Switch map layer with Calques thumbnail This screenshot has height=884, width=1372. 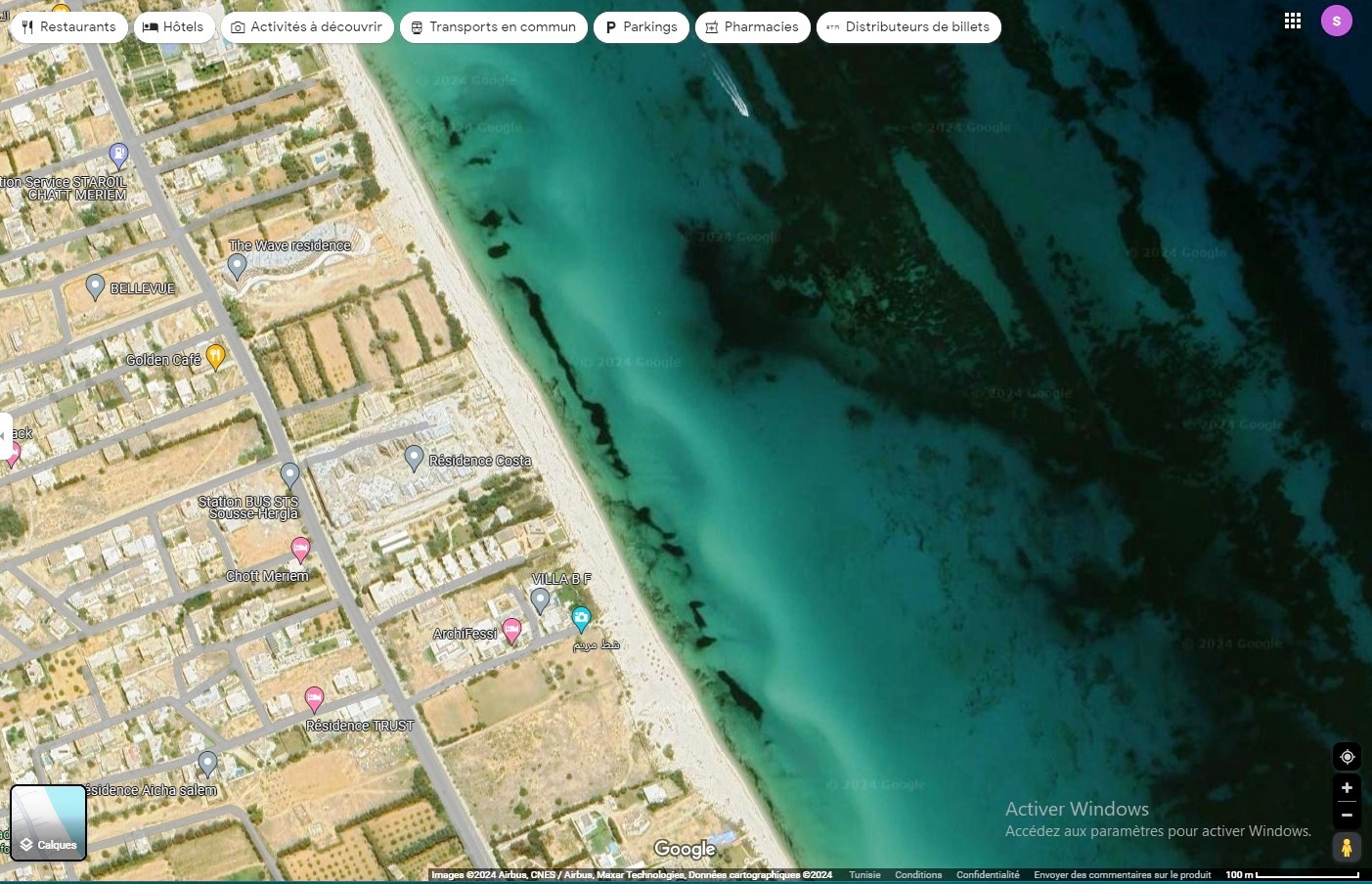click(48, 822)
